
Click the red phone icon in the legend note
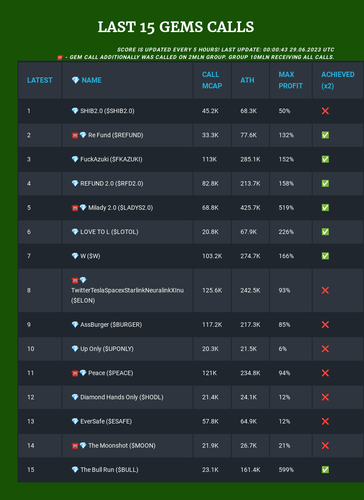(60, 57)
